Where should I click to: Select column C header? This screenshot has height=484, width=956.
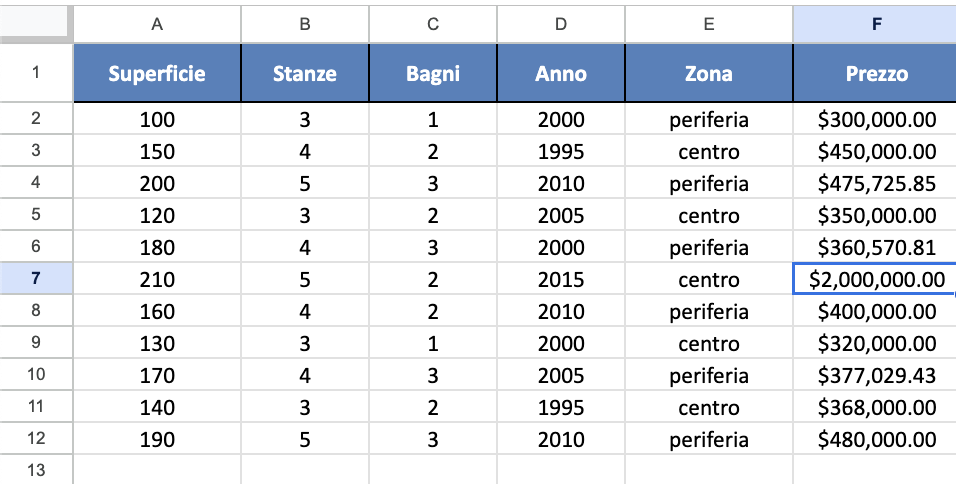(433, 24)
